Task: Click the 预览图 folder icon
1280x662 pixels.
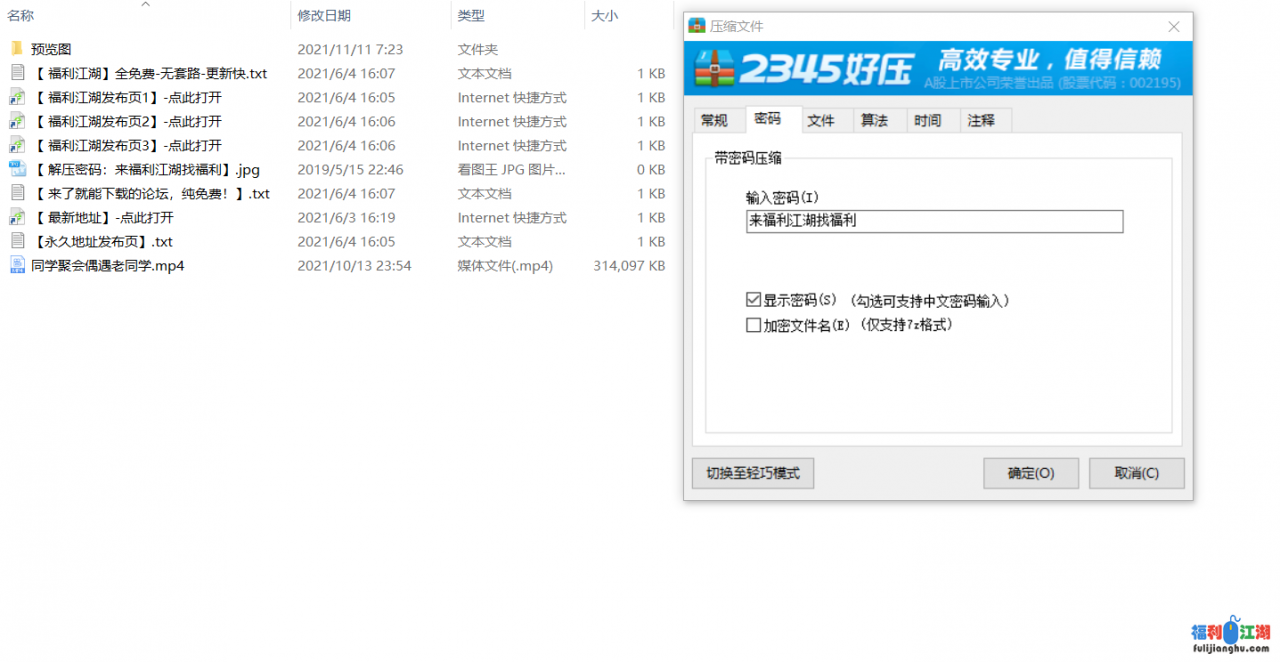Action: pyautogui.click(x=17, y=49)
